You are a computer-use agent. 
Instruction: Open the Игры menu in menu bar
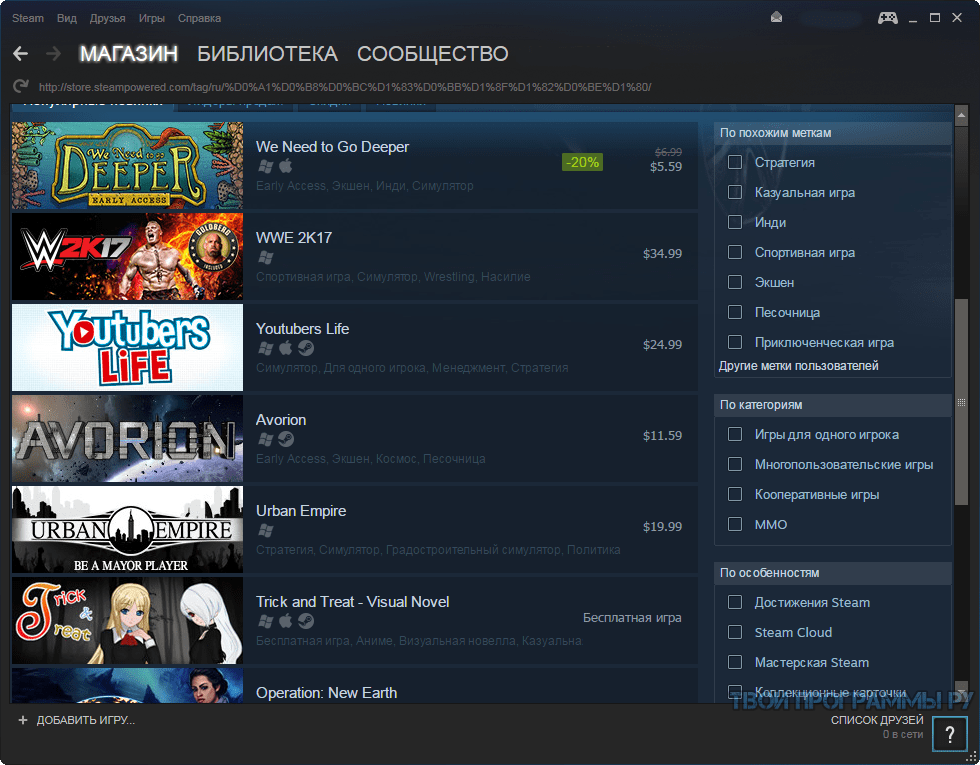point(152,18)
